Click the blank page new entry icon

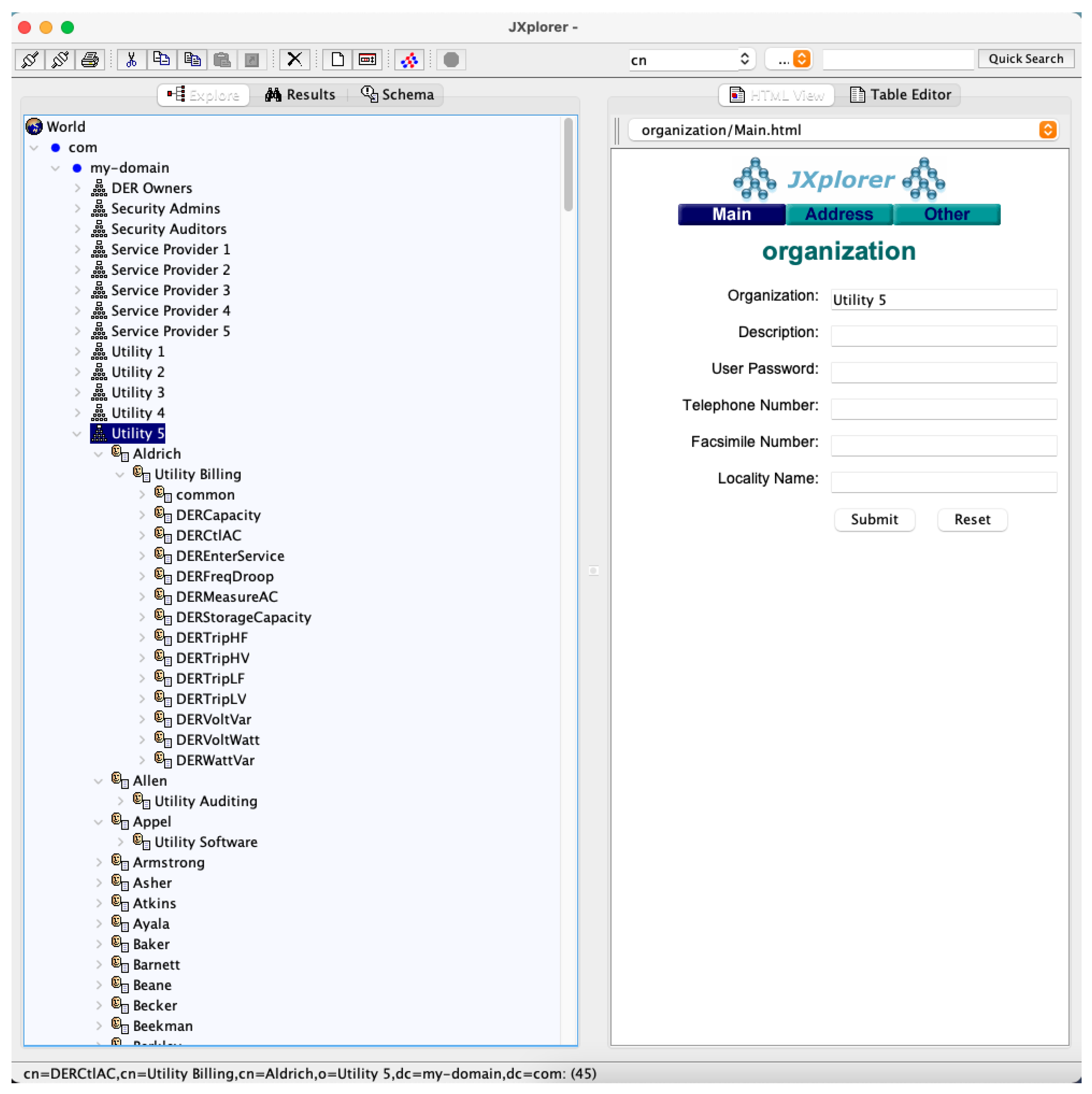point(338,59)
